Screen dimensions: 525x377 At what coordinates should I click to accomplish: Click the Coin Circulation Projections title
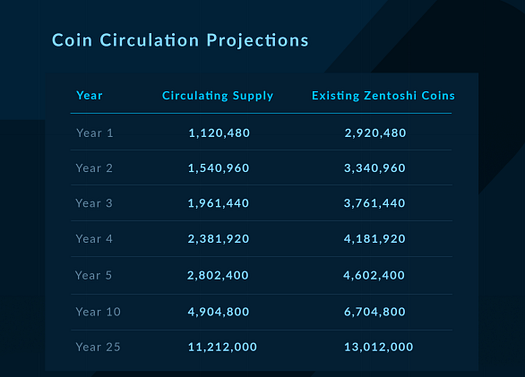[180, 41]
